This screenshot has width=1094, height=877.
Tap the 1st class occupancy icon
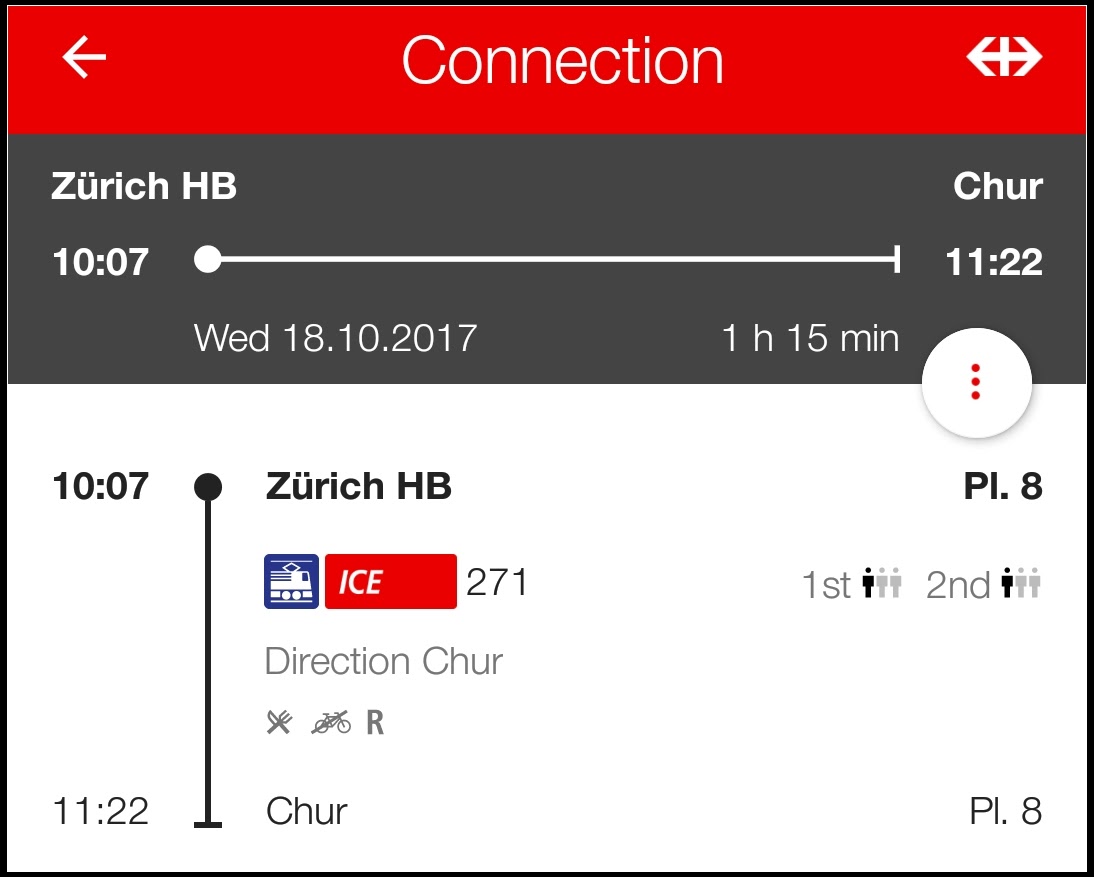click(882, 584)
